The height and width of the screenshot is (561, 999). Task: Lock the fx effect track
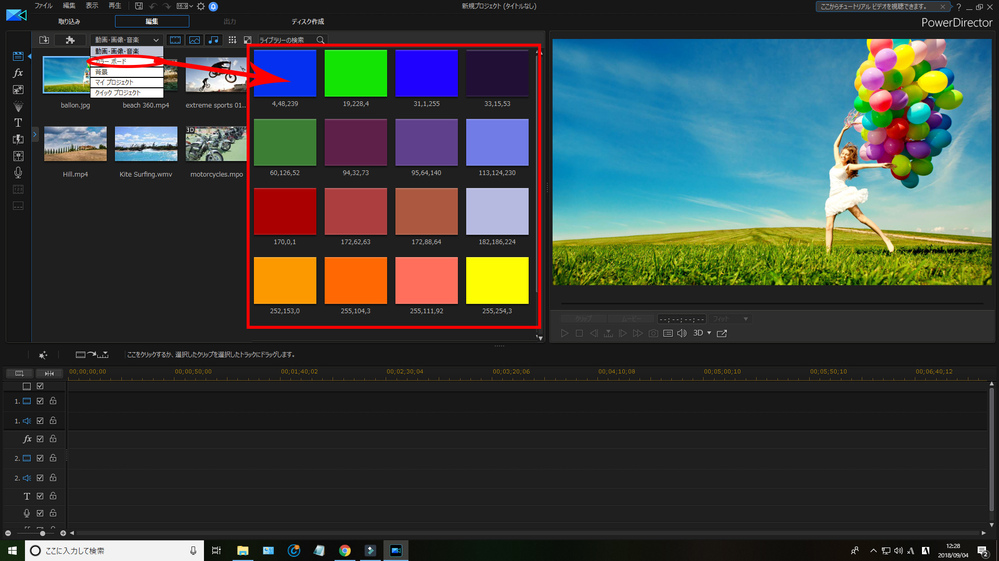(x=53, y=439)
